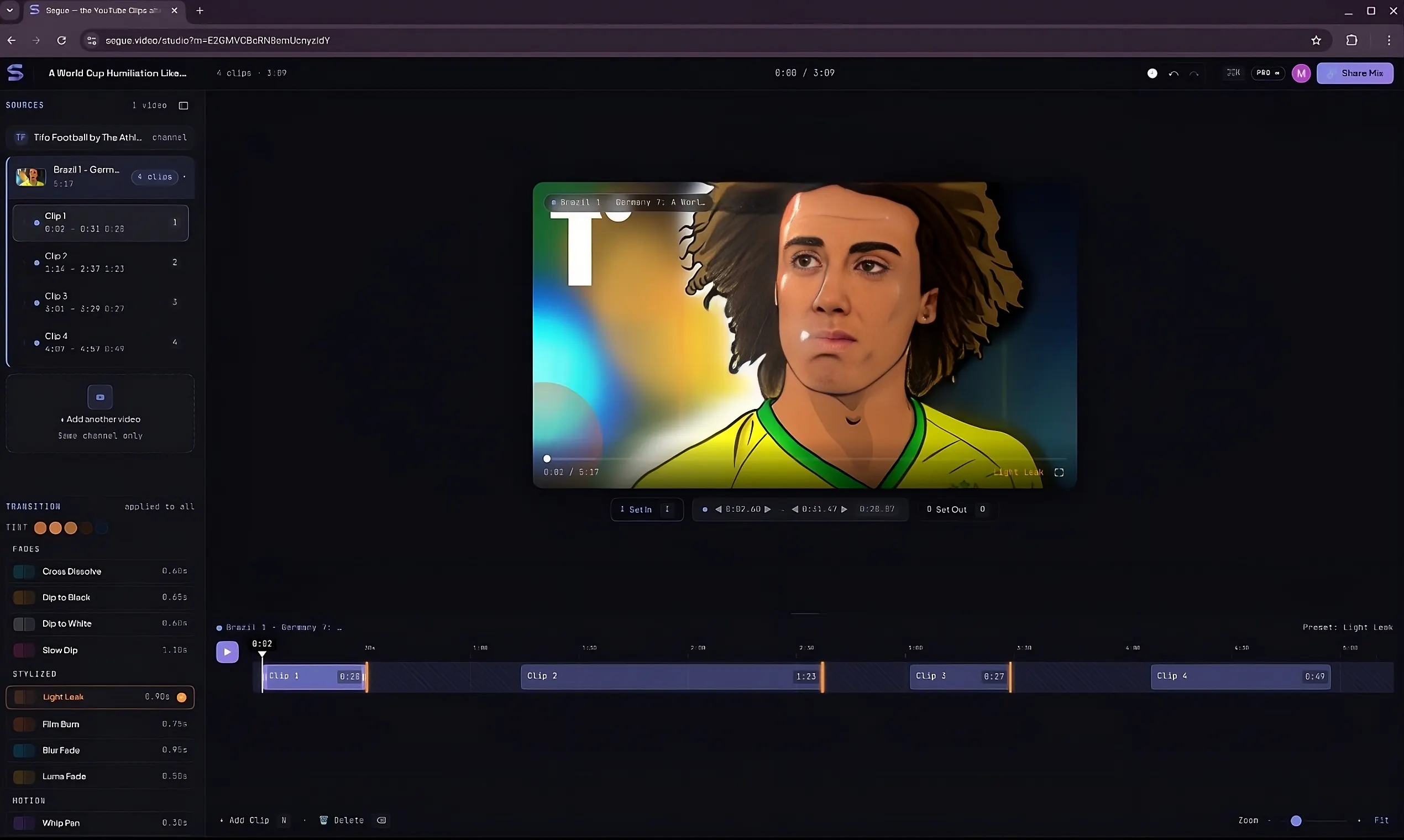The height and width of the screenshot is (840, 1404).
Task: Click the Set Out button
Action: [957, 510]
